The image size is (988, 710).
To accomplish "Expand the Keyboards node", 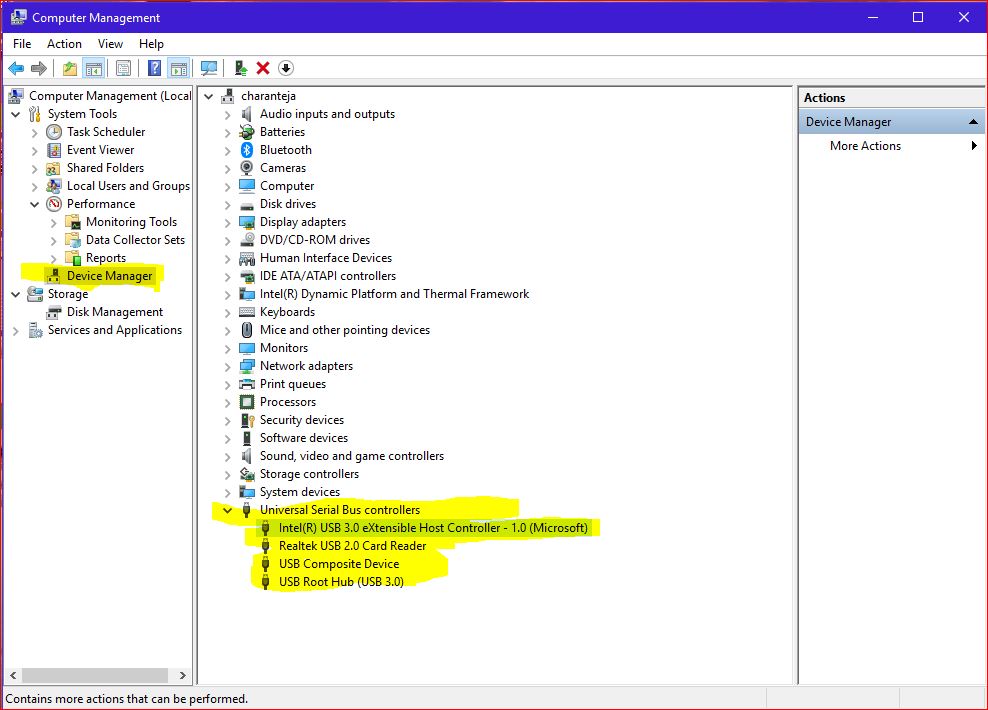I will tap(227, 312).
